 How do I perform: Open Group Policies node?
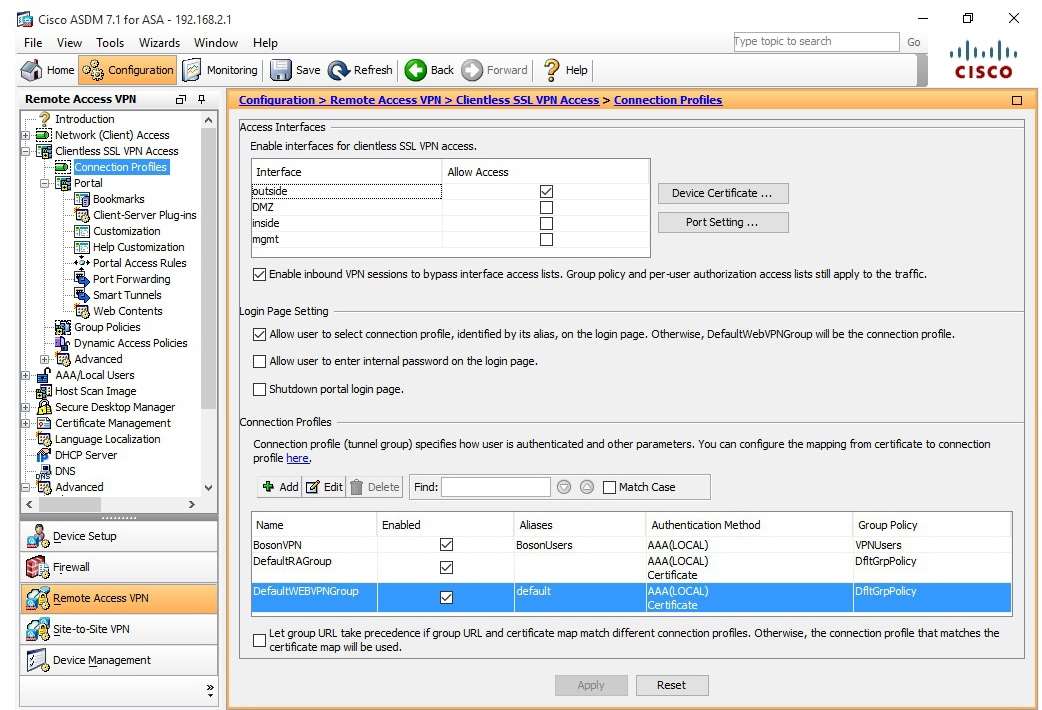(107, 326)
